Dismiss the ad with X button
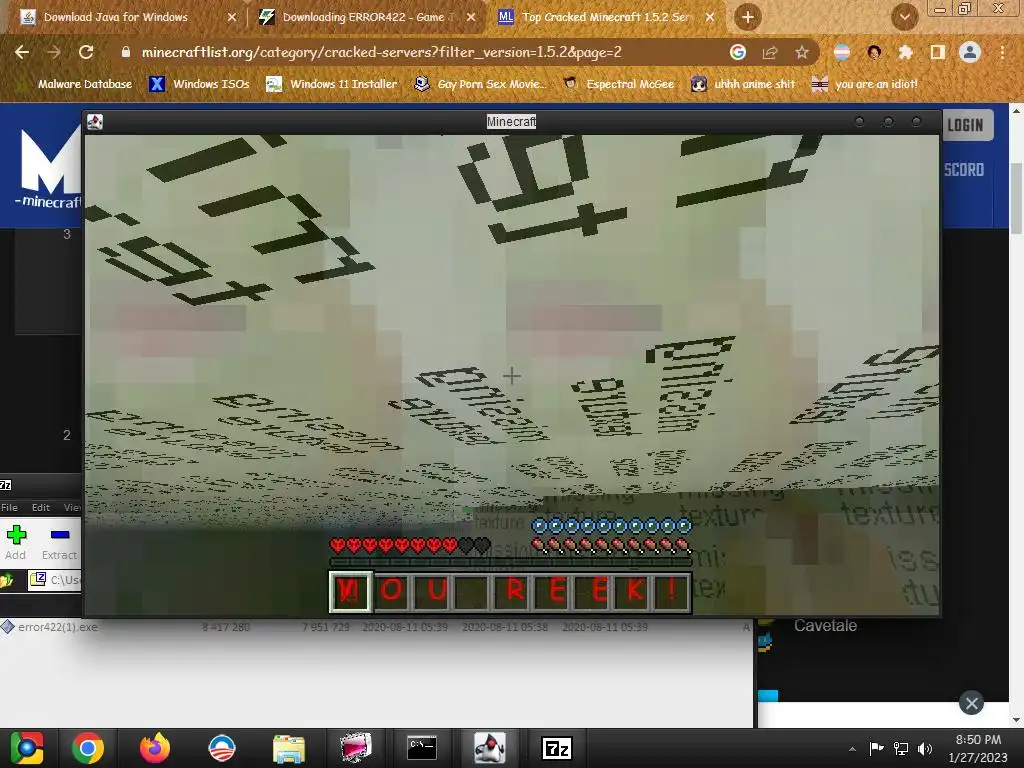Viewport: 1024px width, 768px height. point(971,703)
